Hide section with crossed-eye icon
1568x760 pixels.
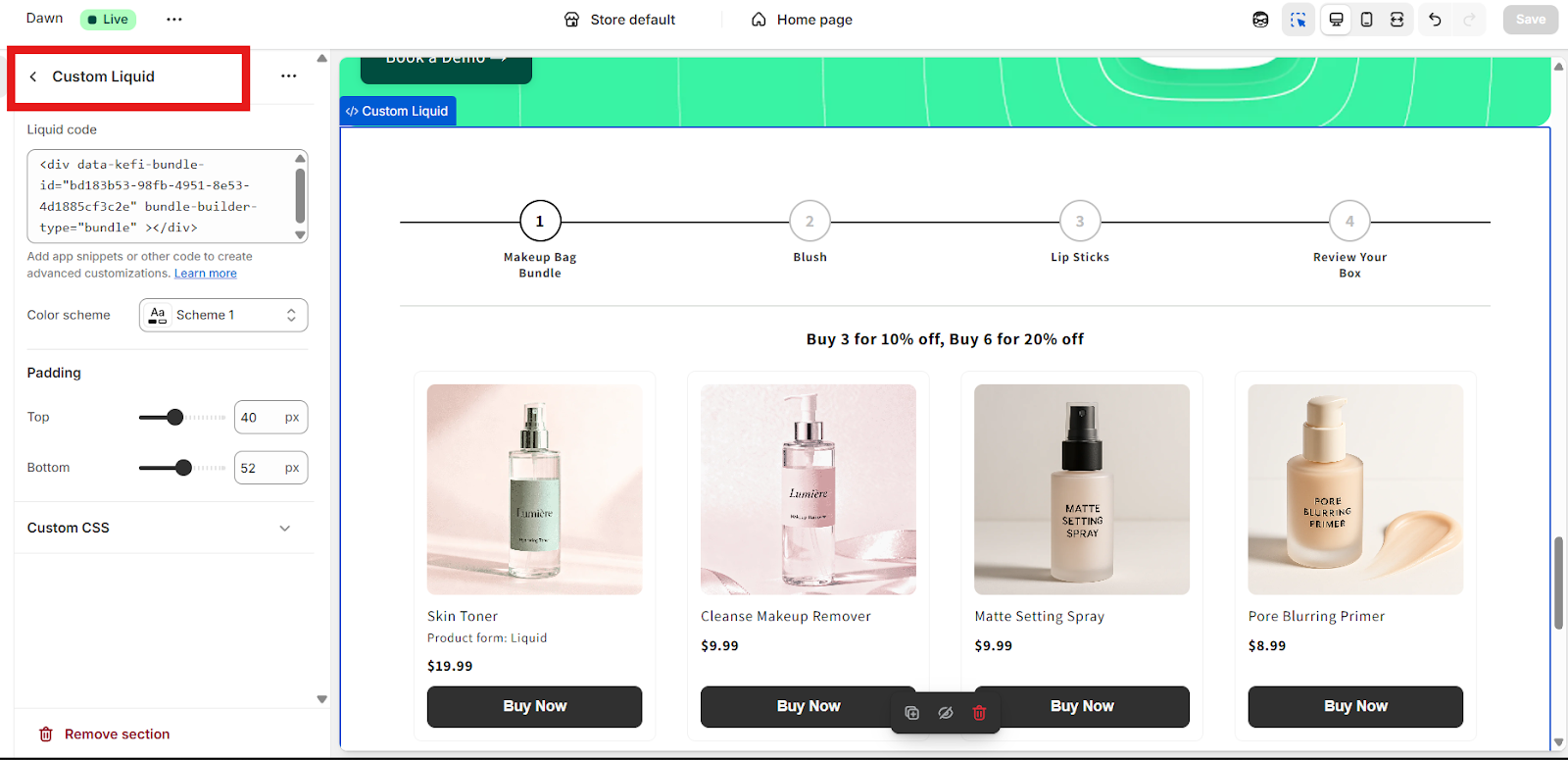946,713
